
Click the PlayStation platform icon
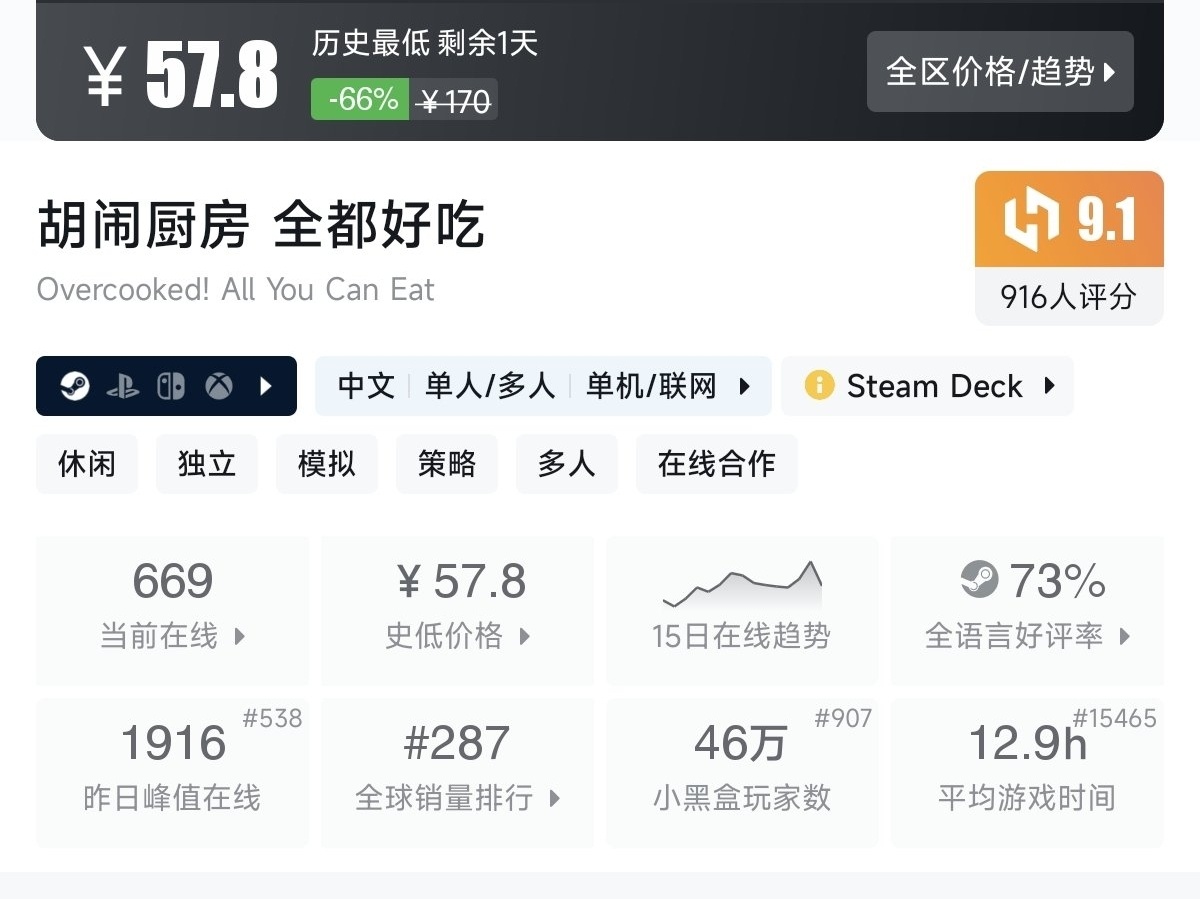(x=123, y=386)
